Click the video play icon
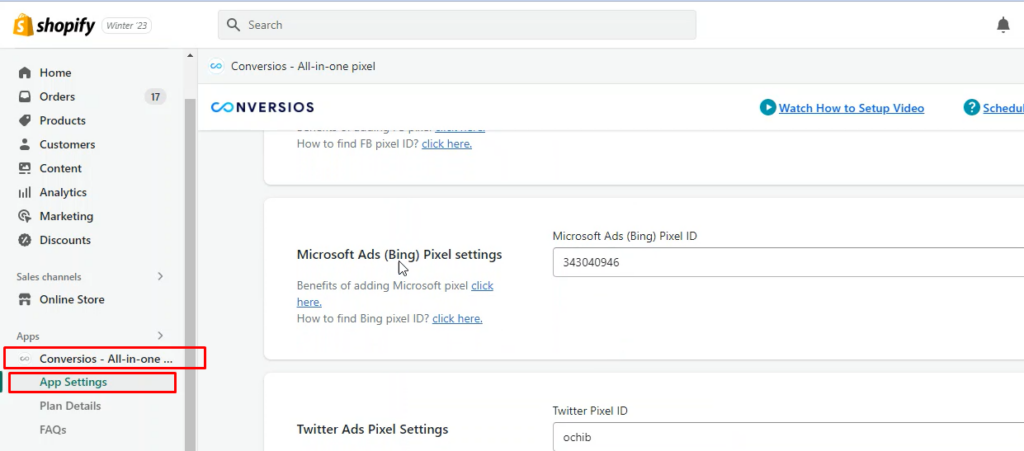The height and width of the screenshot is (451, 1024). tap(767, 108)
